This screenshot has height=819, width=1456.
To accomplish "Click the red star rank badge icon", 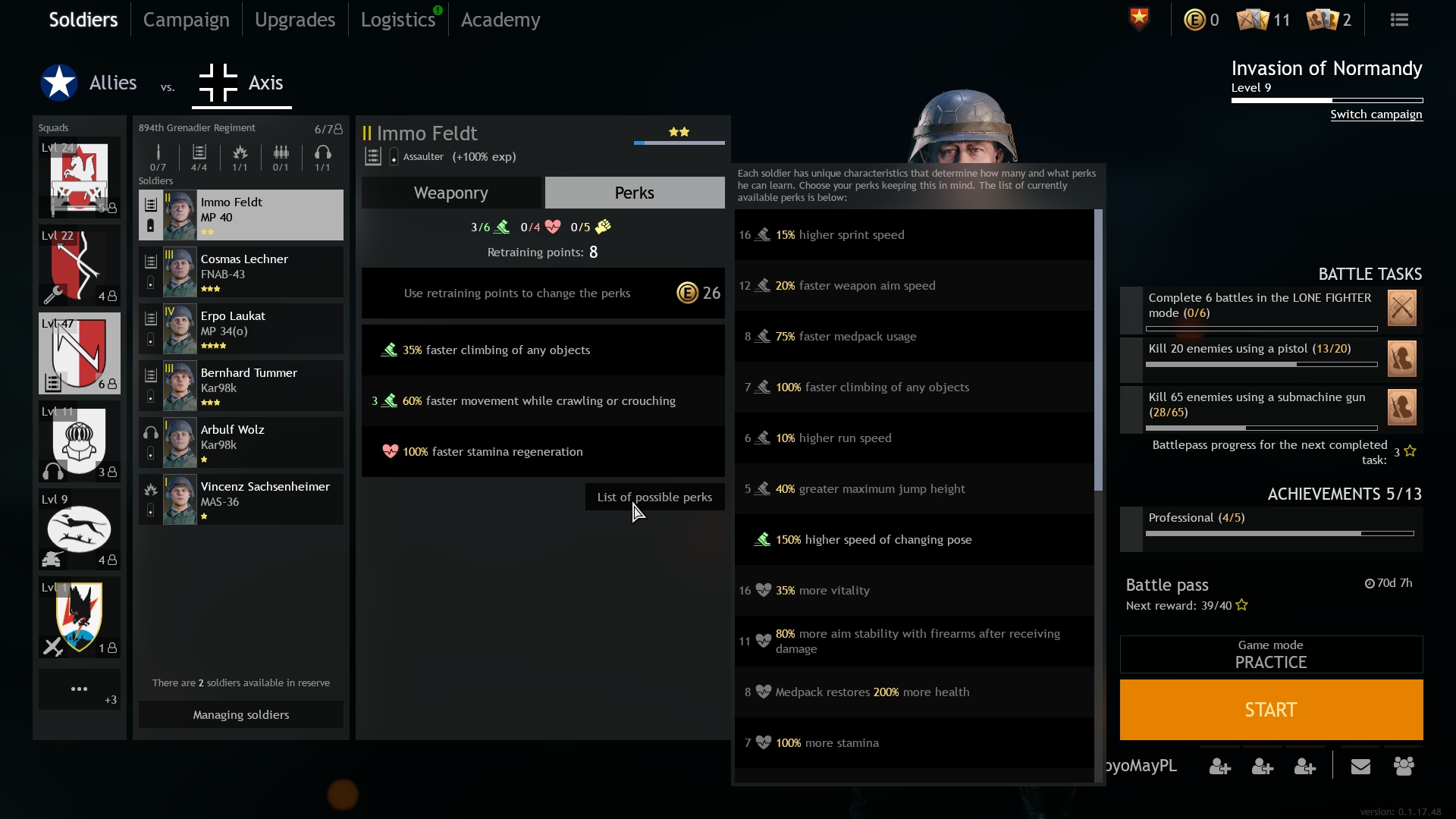I will click(1139, 19).
